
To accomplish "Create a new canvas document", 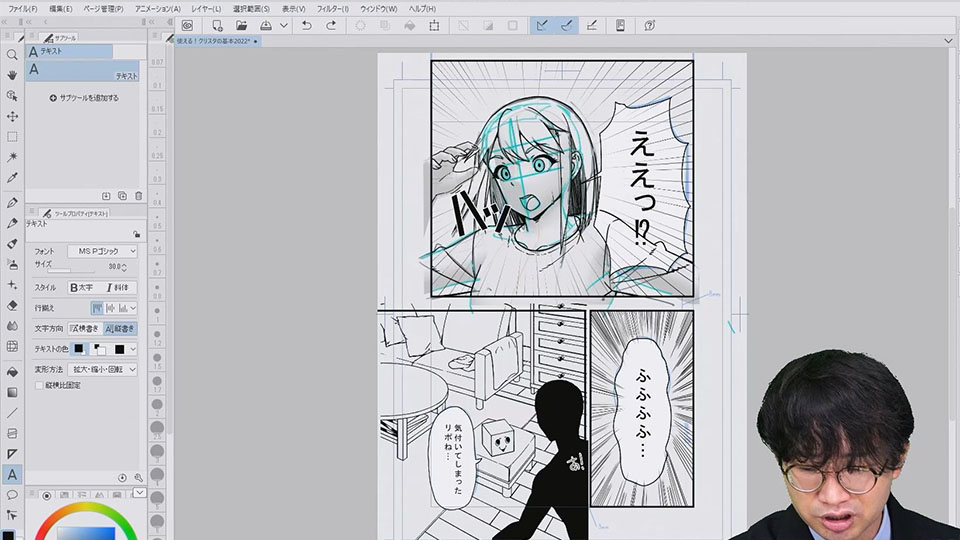I will point(217,26).
